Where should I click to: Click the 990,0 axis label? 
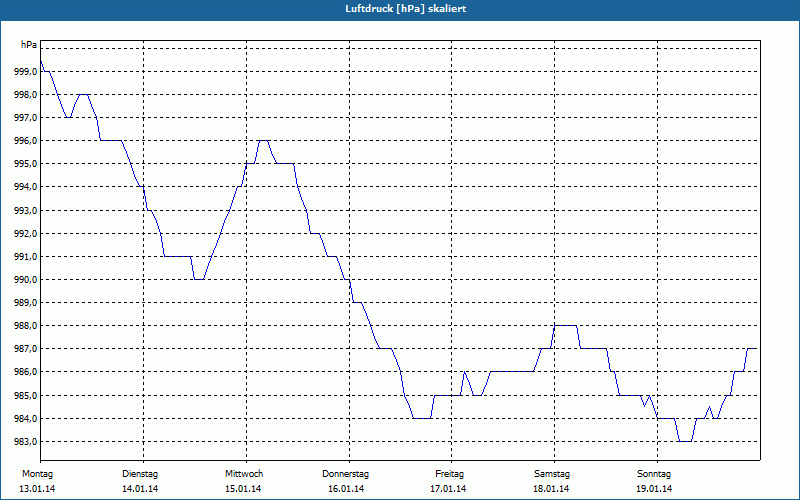(x=26, y=280)
